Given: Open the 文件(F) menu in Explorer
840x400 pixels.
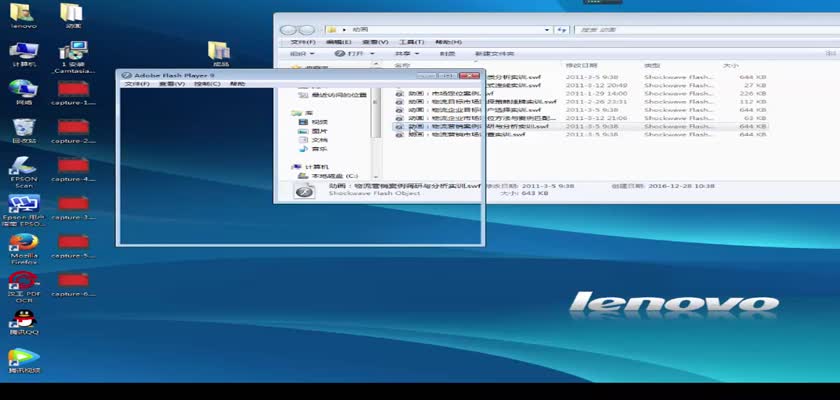Looking at the screenshot, I should [x=302, y=42].
